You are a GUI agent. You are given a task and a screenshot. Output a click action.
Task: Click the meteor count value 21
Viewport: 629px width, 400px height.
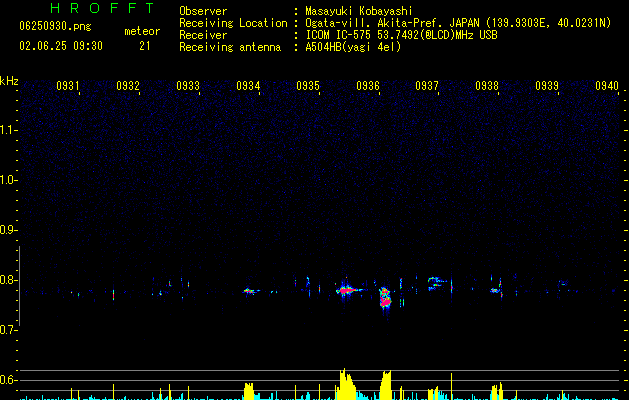click(x=145, y=46)
